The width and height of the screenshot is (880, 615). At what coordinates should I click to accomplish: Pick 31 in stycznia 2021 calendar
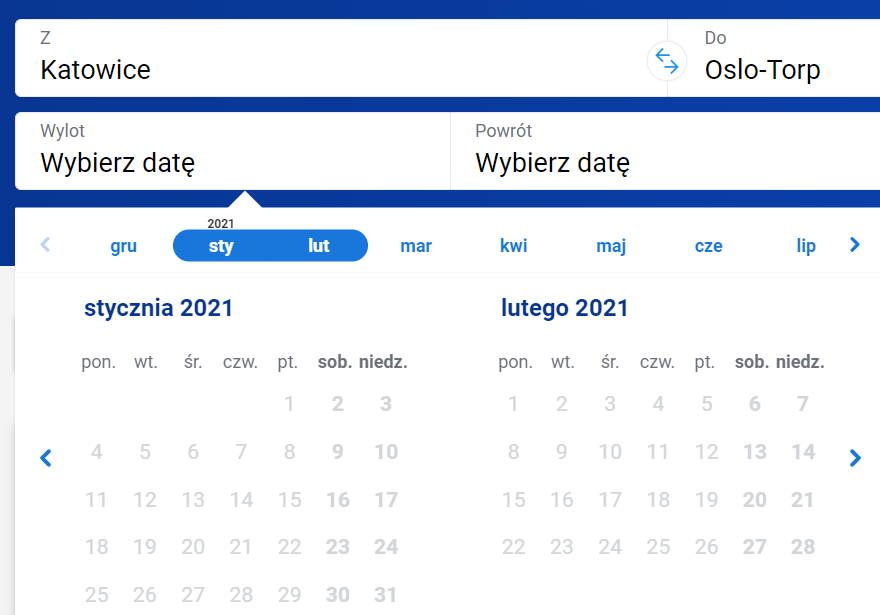(x=386, y=595)
